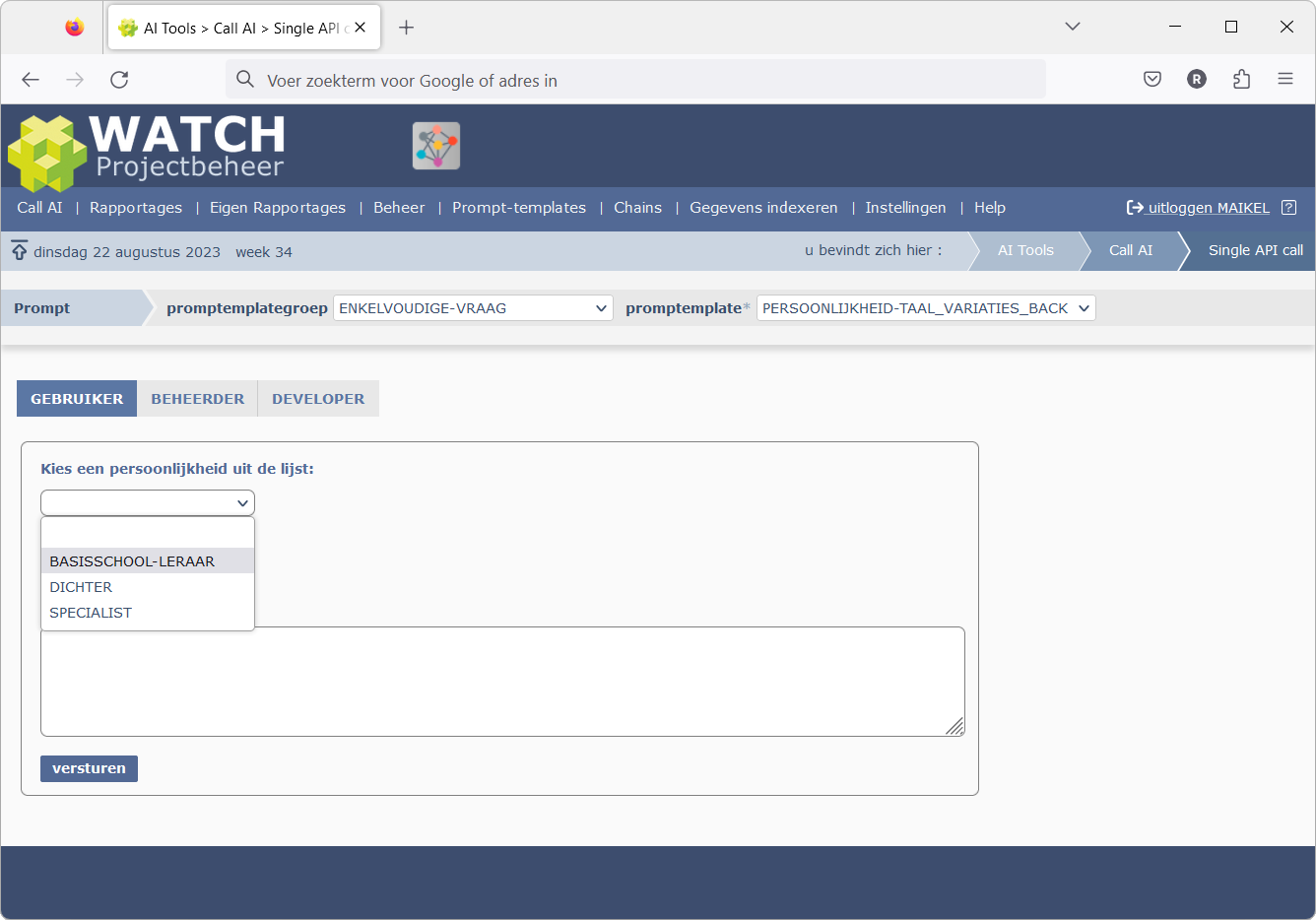1316x920 pixels.
Task: Open the extensions puzzle icon
Action: (x=1241, y=80)
